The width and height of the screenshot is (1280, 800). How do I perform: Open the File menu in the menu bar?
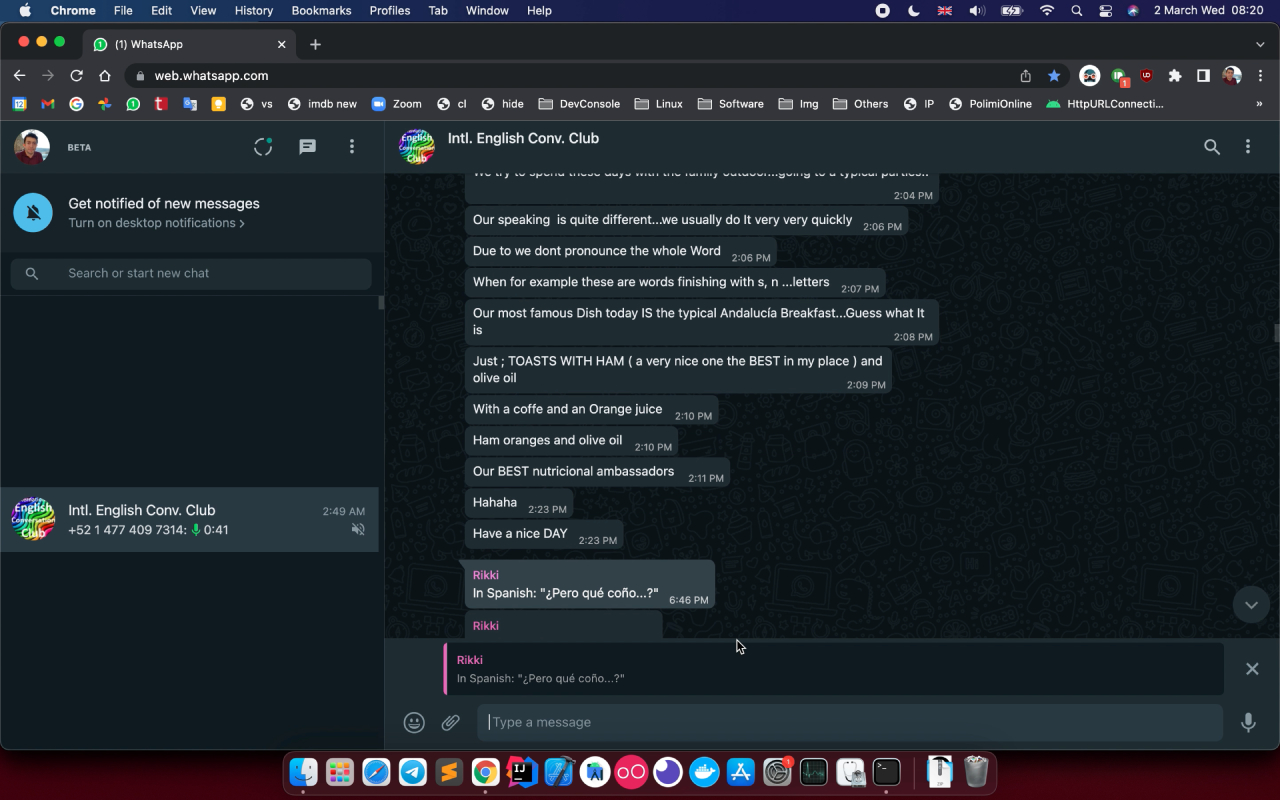pyautogui.click(x=123, y=11)
